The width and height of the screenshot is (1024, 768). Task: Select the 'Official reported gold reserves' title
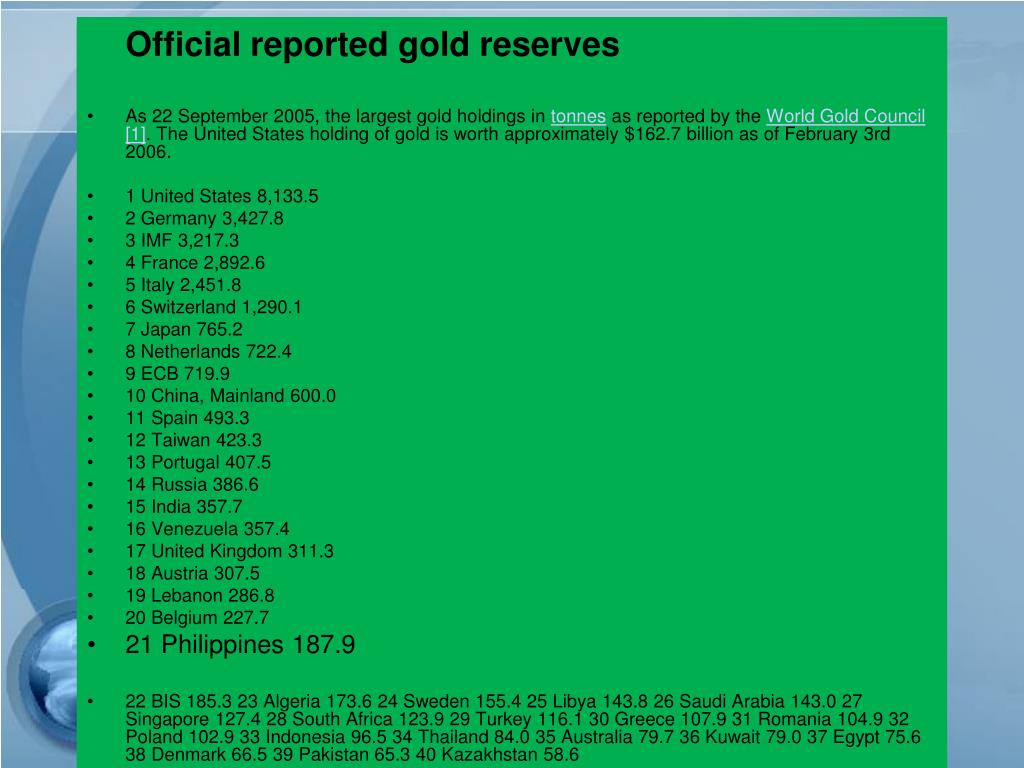tap(372, 45)
